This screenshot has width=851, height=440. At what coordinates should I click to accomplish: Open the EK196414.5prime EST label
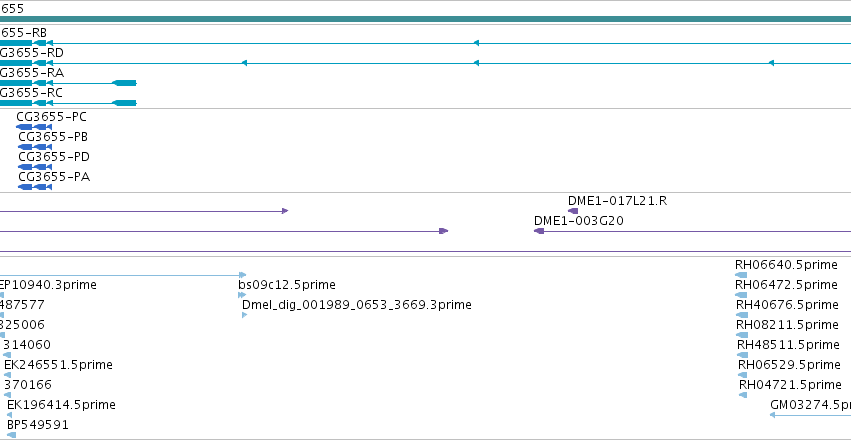click(x=61, y=405)
